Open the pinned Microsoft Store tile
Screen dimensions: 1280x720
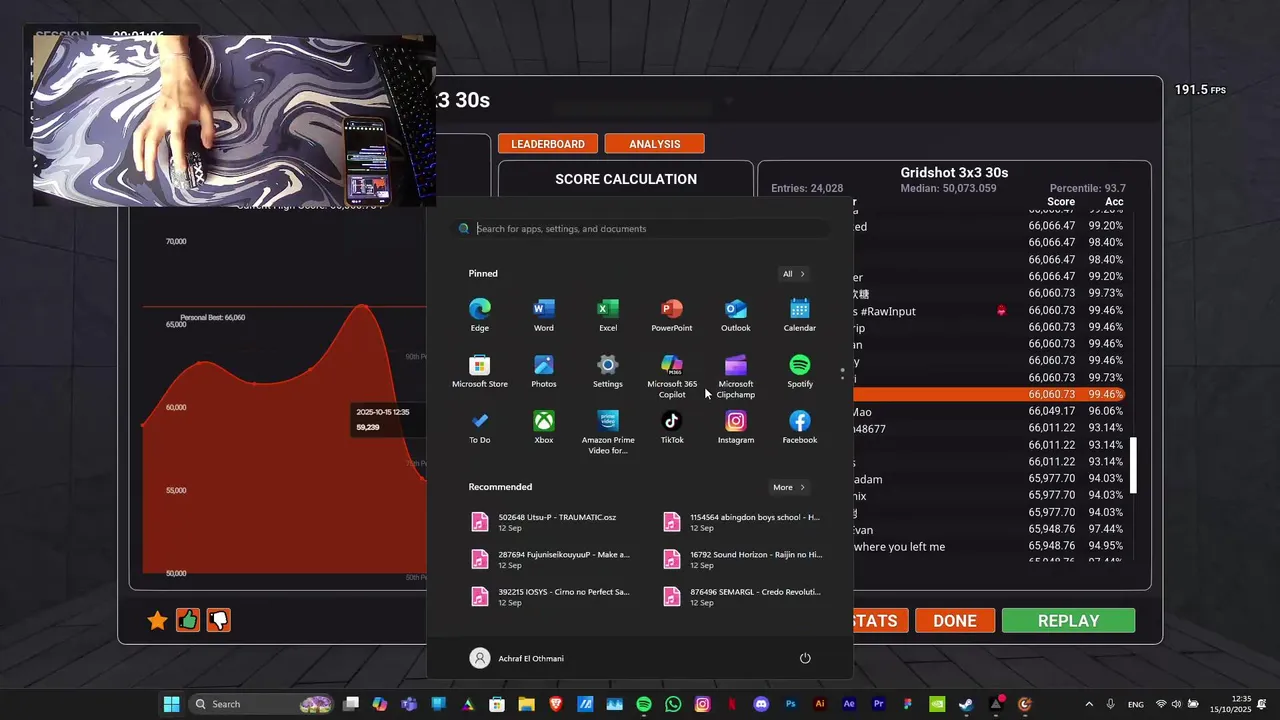click(x=480, y=371)
